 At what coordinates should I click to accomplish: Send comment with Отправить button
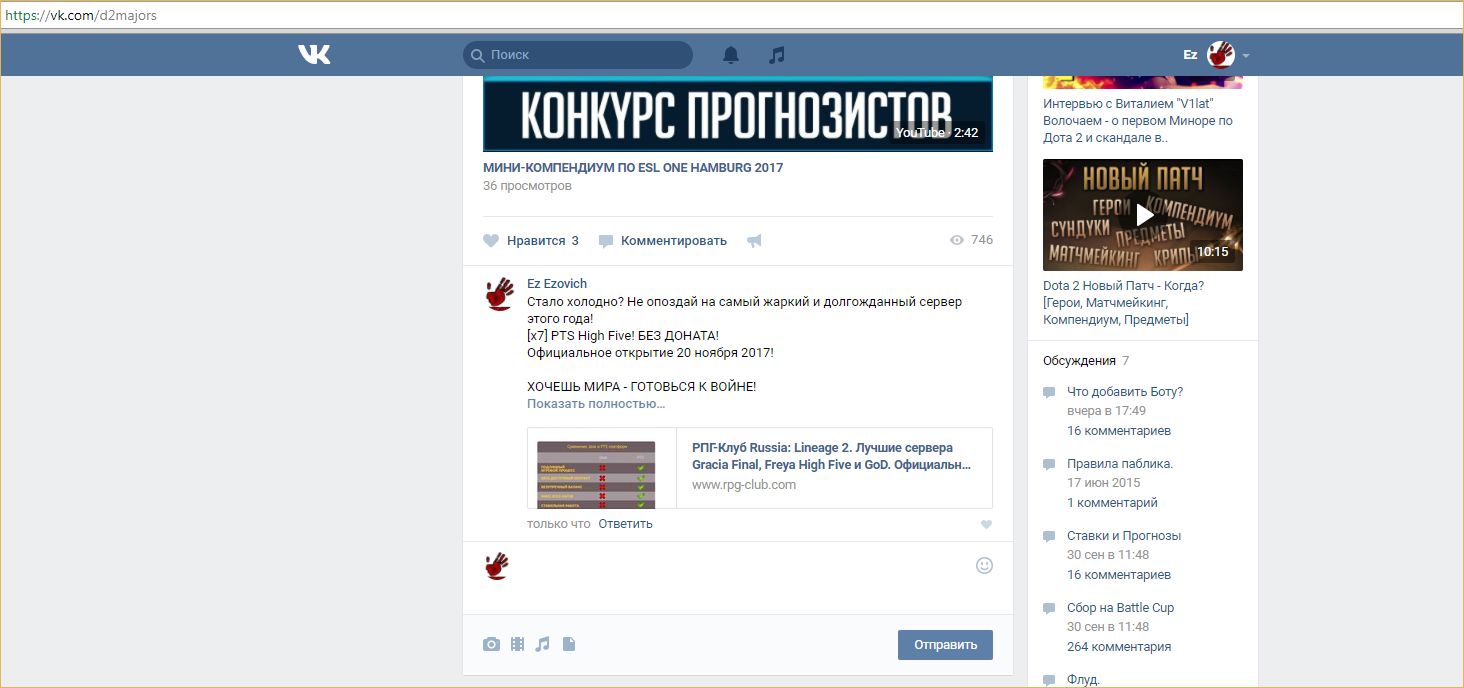click(945, 645)
